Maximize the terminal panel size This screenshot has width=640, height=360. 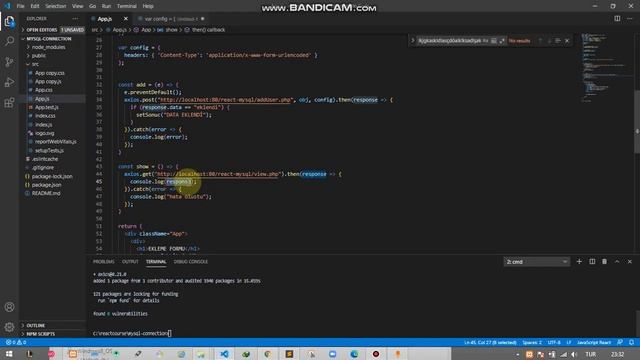click(617, 262)
